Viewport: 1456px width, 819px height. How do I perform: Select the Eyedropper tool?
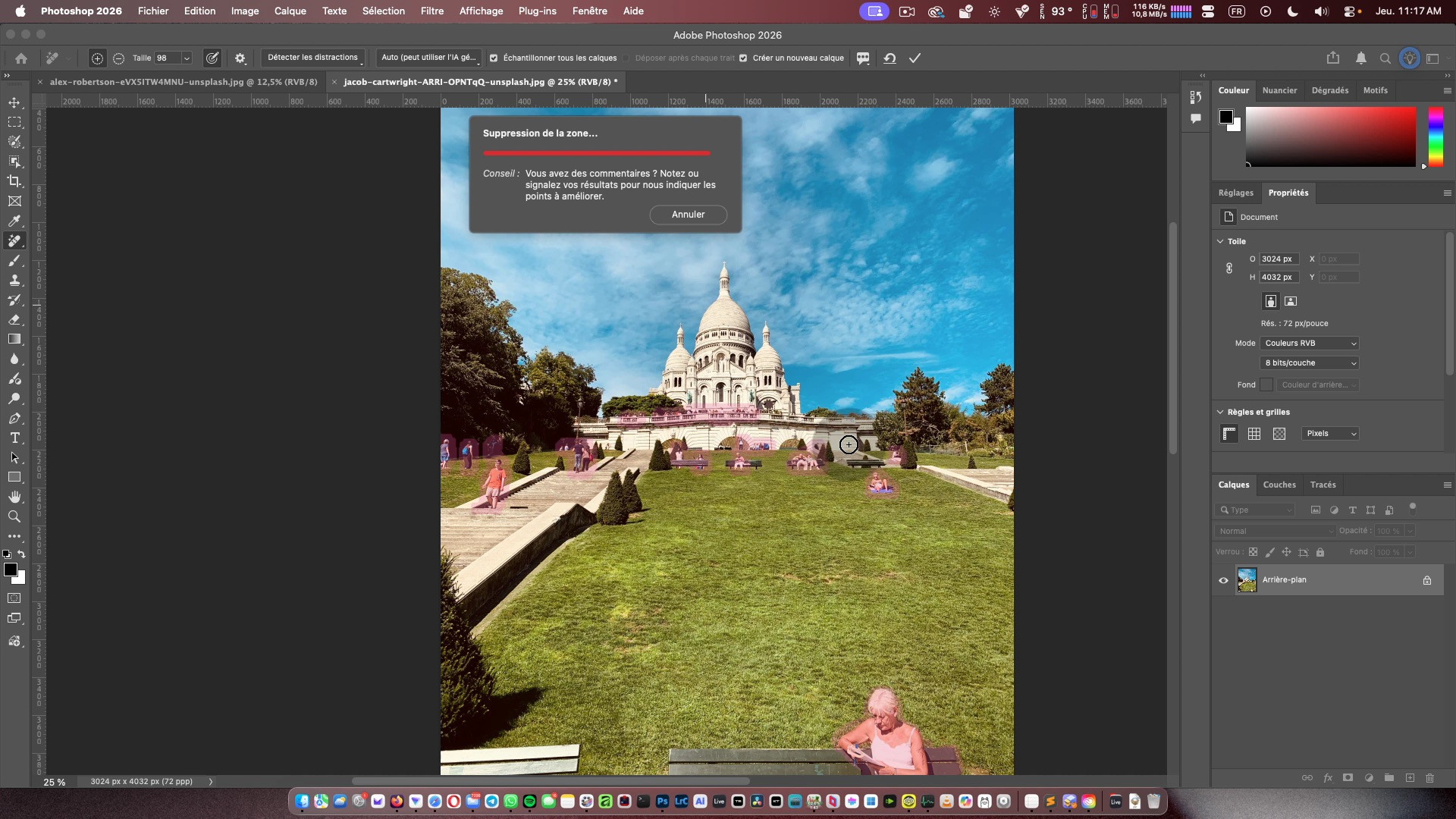14,221
